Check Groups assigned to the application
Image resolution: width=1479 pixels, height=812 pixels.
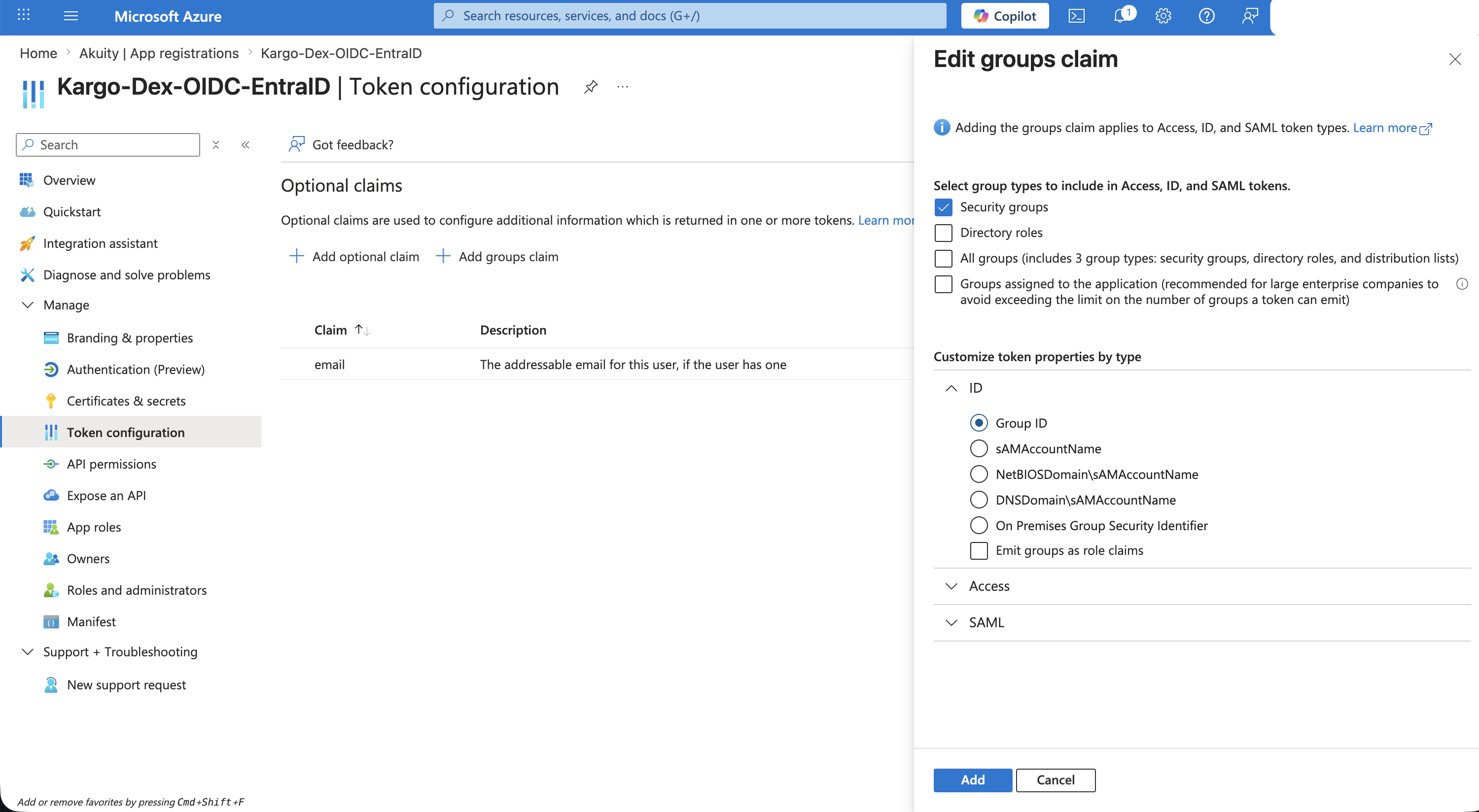click(943, 284)
